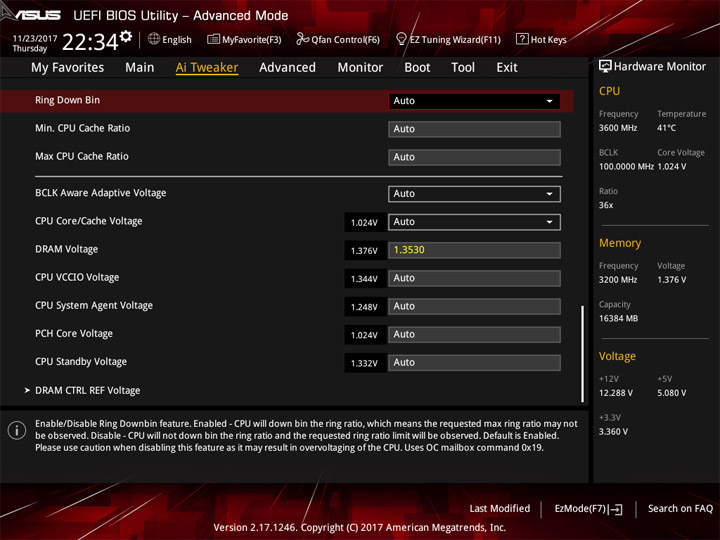Select CPU Standby Voltage label
This screenshot has width=720, height=540.
pos(81,362)
